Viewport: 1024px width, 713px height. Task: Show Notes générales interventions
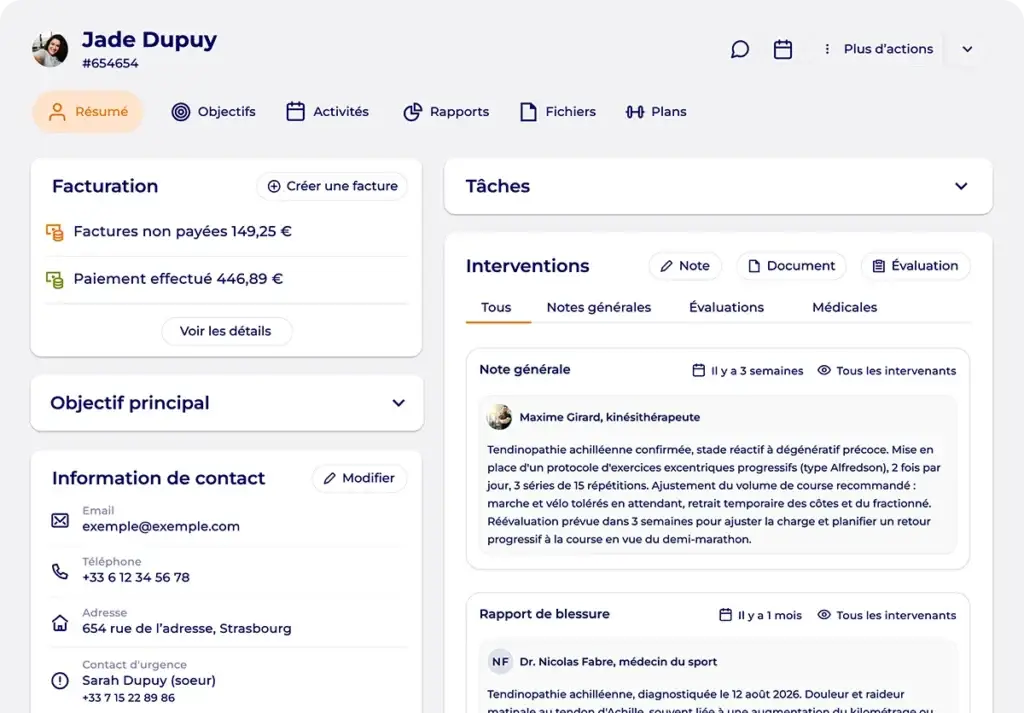tap(599, 308)
